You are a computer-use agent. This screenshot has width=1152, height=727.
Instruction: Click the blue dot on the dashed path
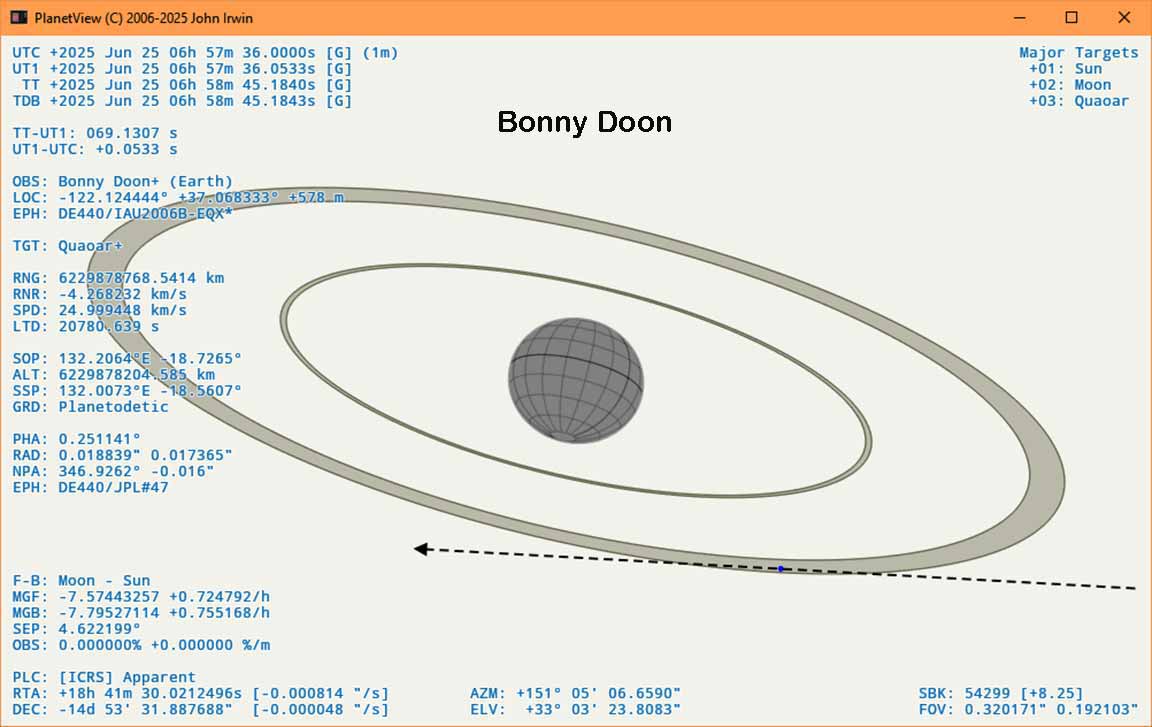(781, 569)
